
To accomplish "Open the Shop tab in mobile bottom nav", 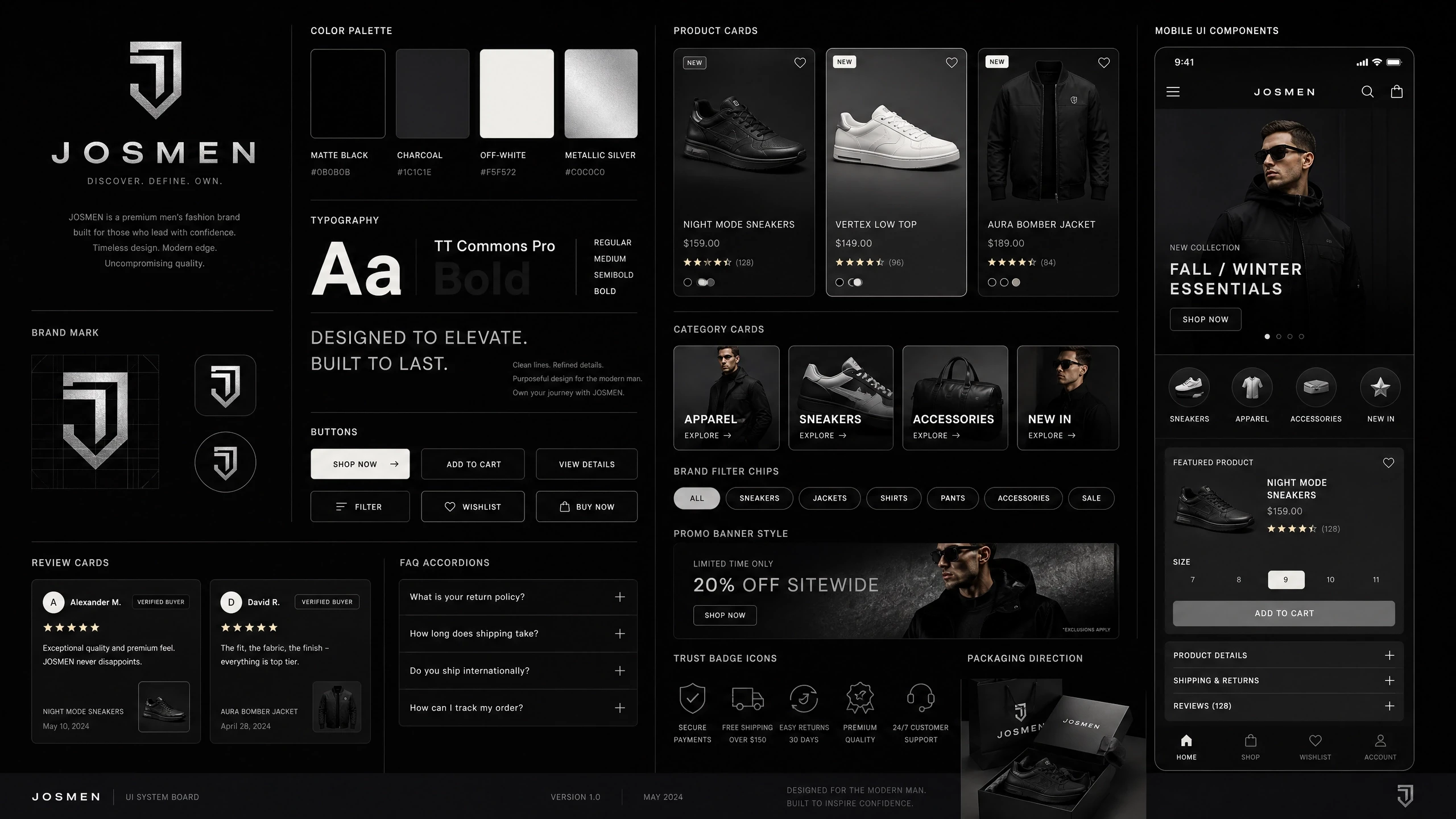I will (1250, 747).
